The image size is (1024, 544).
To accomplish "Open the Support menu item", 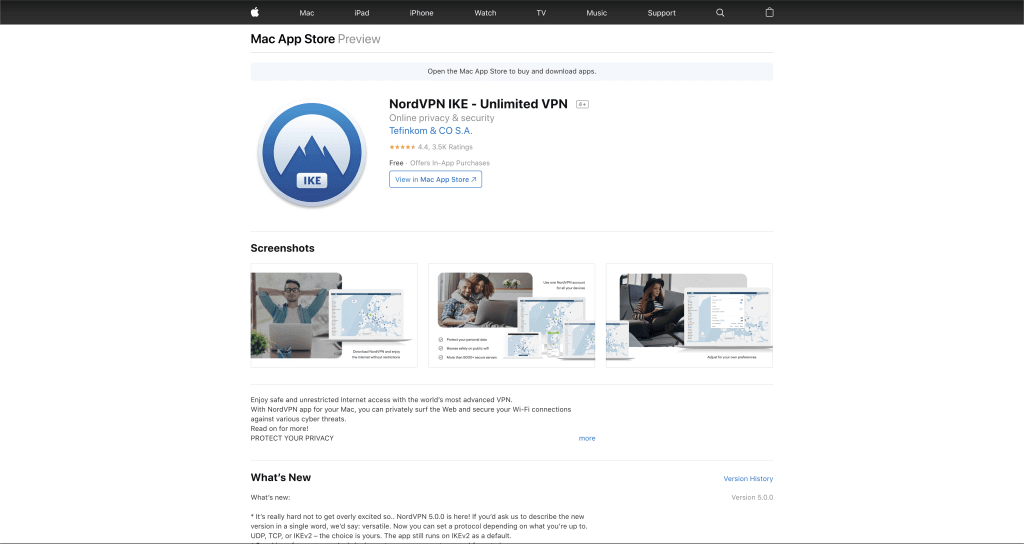I will tap(662, 13).
